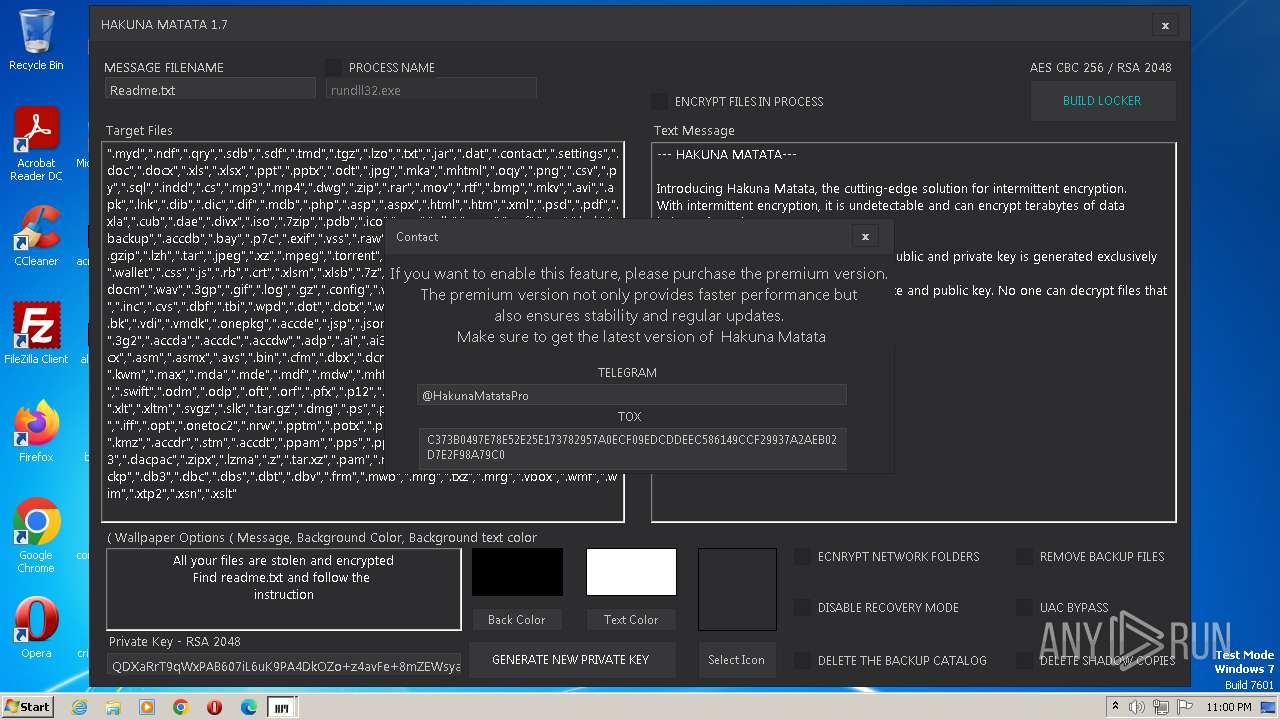
Task: Click the volume speaker tray icon
Action: coord(1137,707)
